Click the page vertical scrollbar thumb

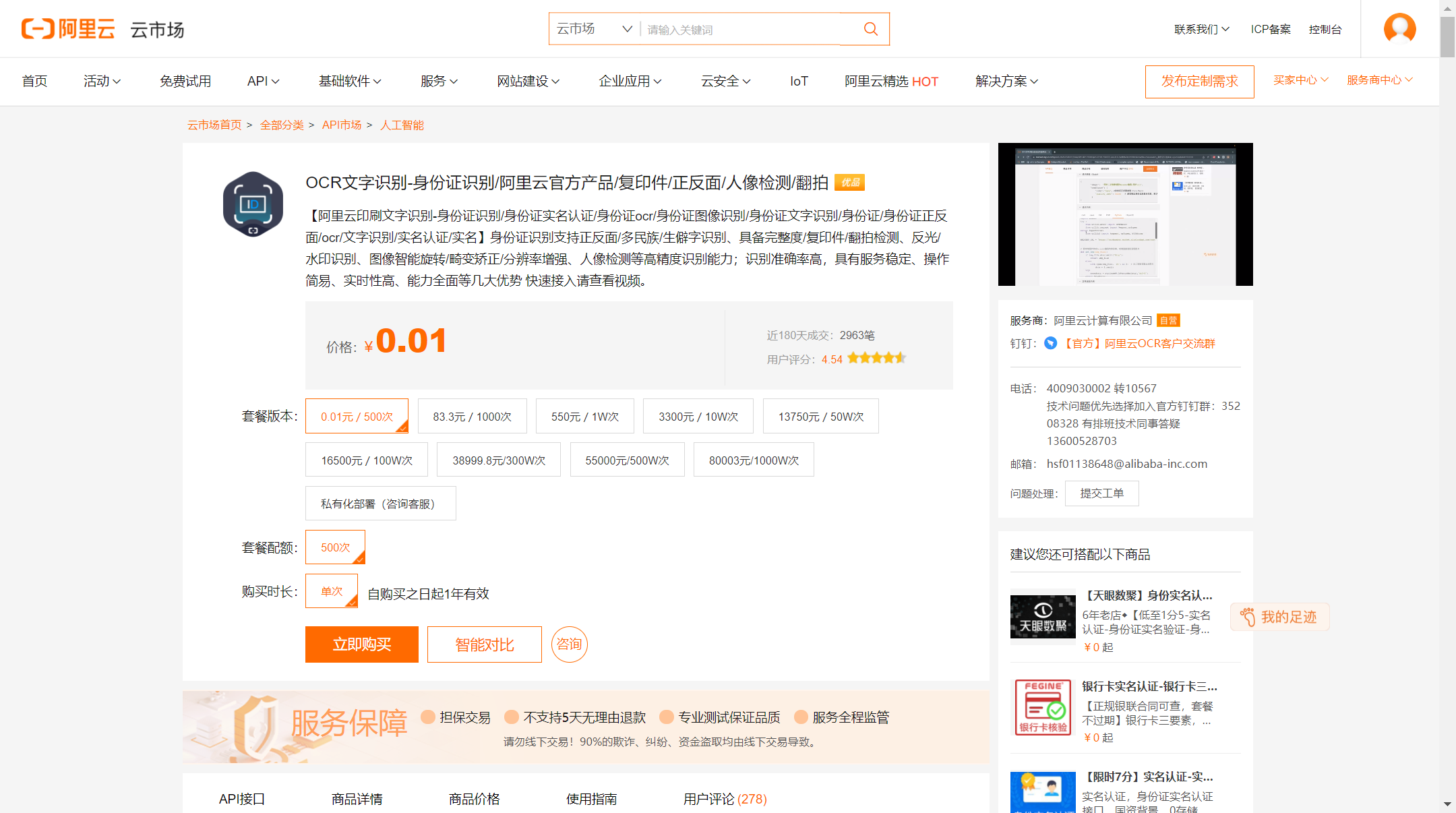coord(1447,37)
